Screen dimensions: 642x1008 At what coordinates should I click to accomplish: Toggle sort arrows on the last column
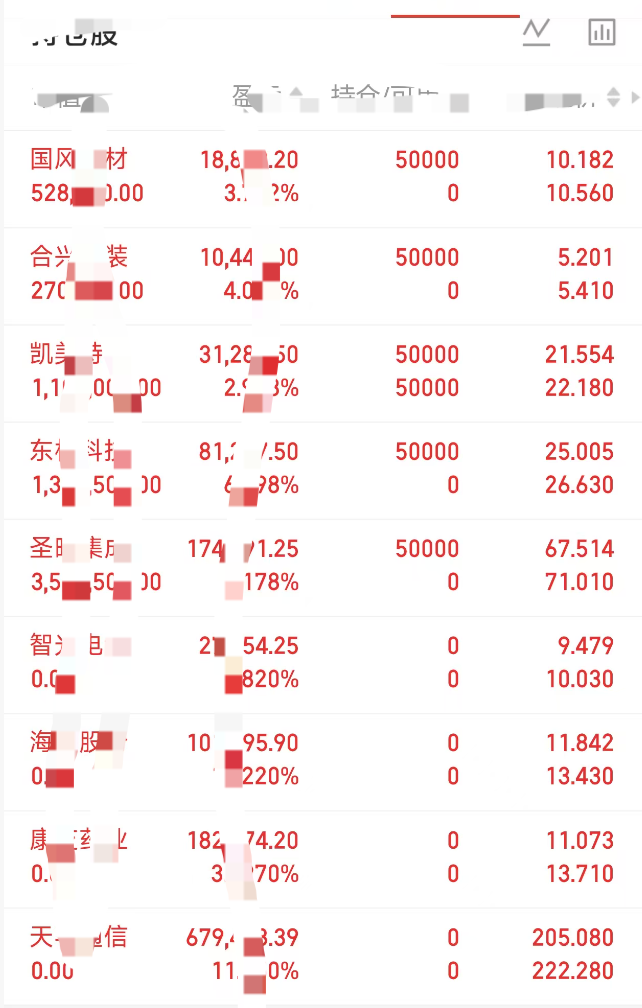click(x=613, y=97)
